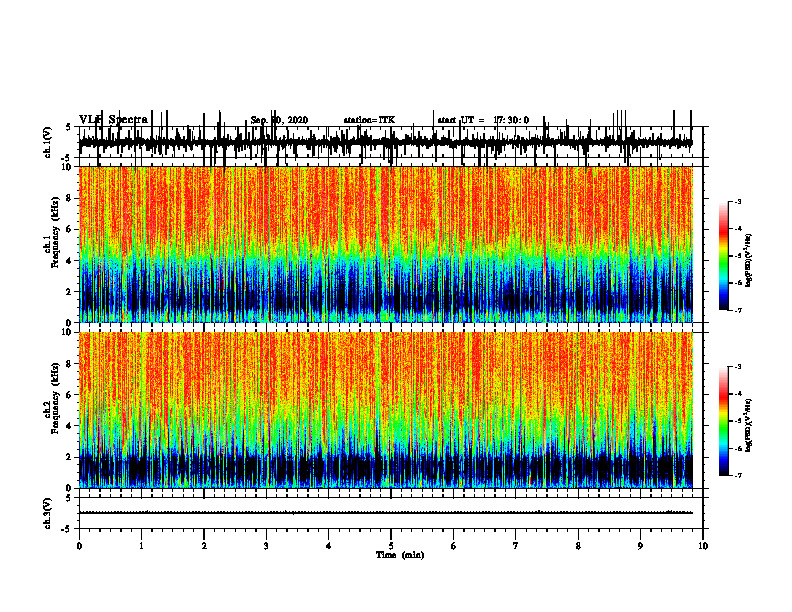Click the ch.1 spectrogram color bar
The image size is (792, 612).
click(x=724, y=256)
